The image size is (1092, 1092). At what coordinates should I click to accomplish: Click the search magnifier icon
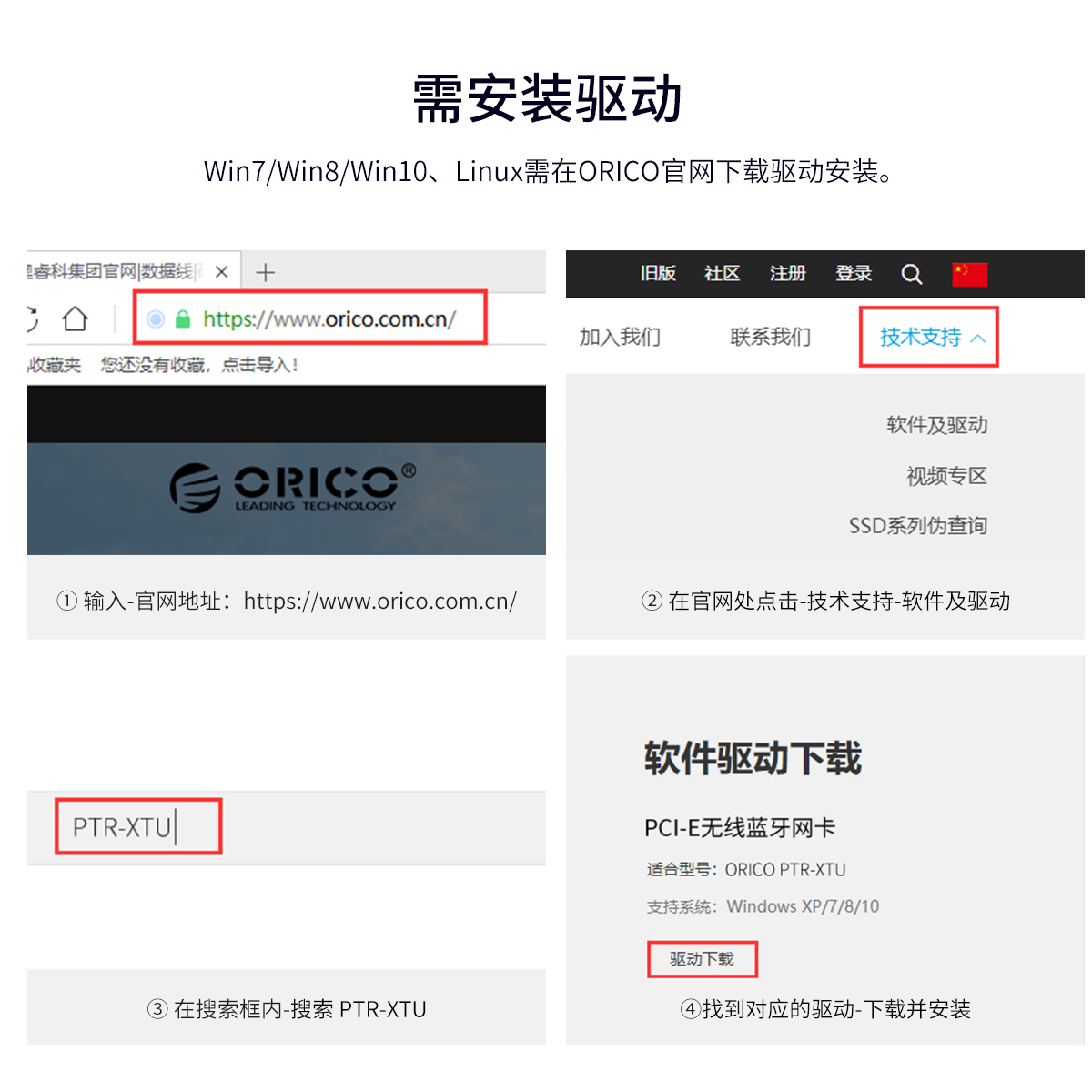911,274
